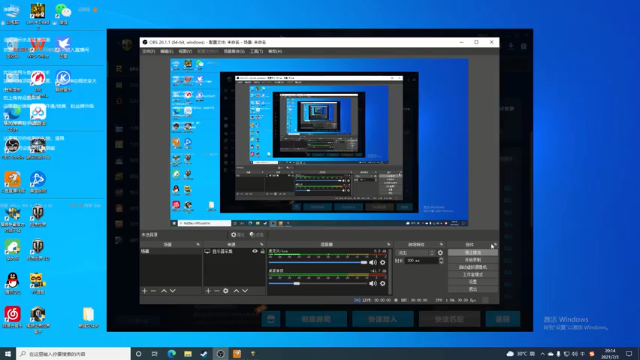Show hidden icons chevron in system tray
This screenshot has width=640, height=360.
click(x=542, y=354)
